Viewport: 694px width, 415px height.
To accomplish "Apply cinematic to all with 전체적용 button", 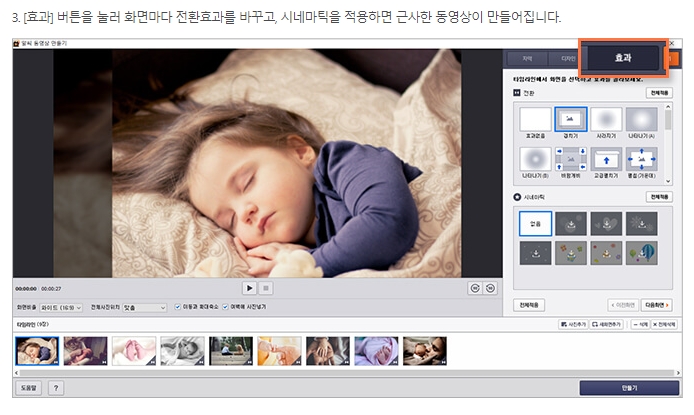I will point(659,197).
